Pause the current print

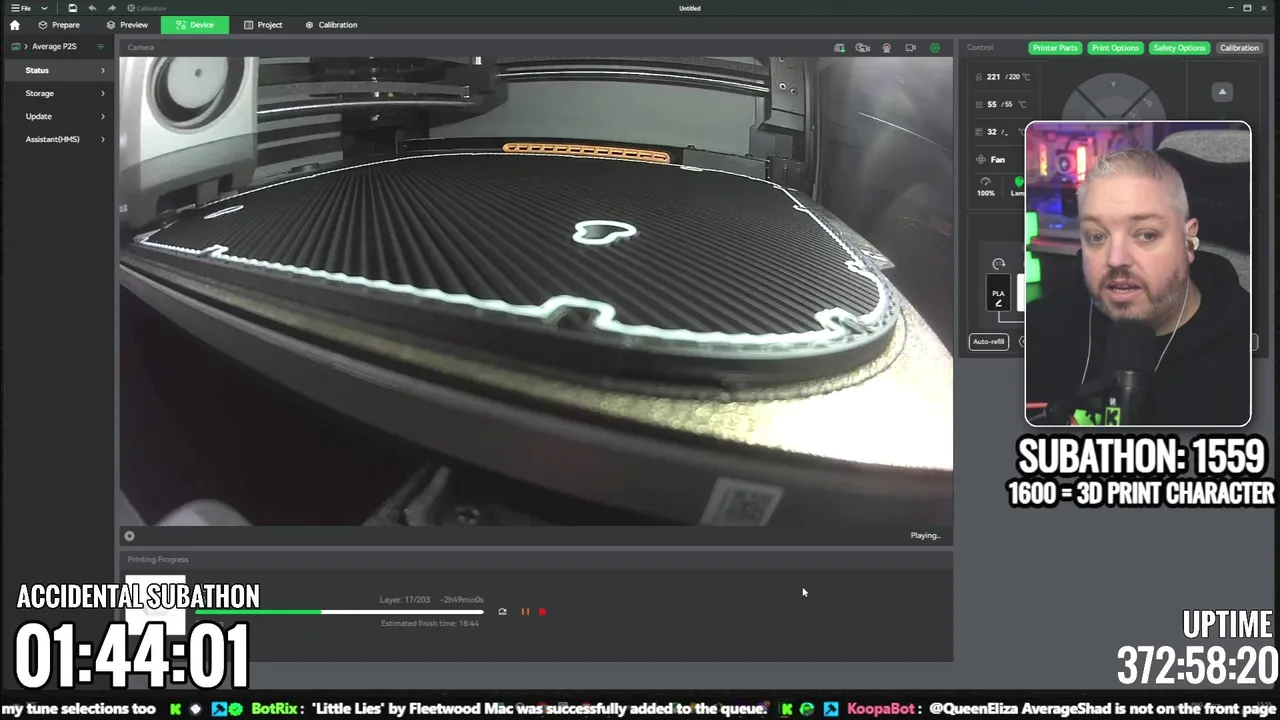[x=525, y=612]
